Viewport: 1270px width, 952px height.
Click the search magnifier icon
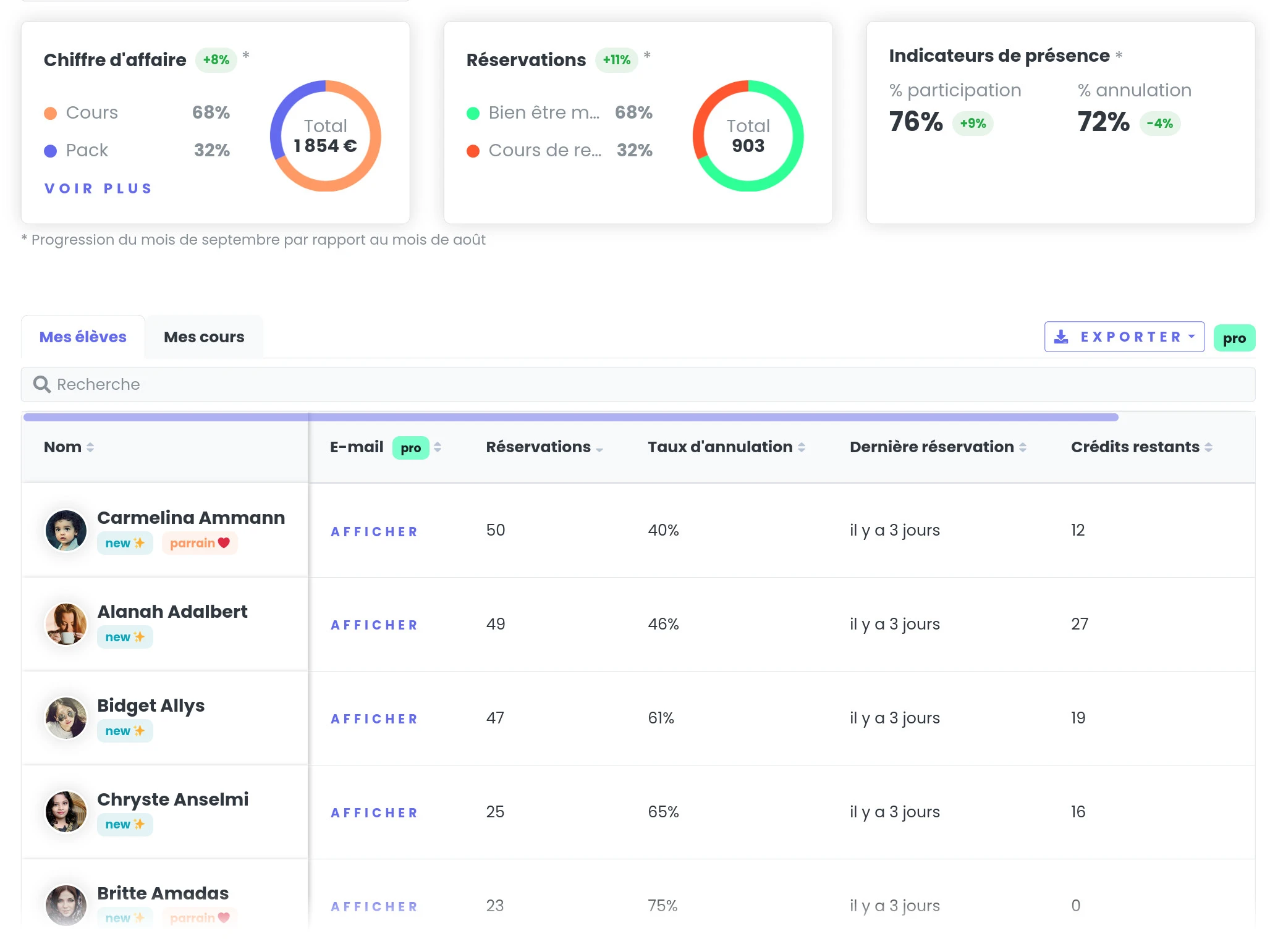click(42, 384)
